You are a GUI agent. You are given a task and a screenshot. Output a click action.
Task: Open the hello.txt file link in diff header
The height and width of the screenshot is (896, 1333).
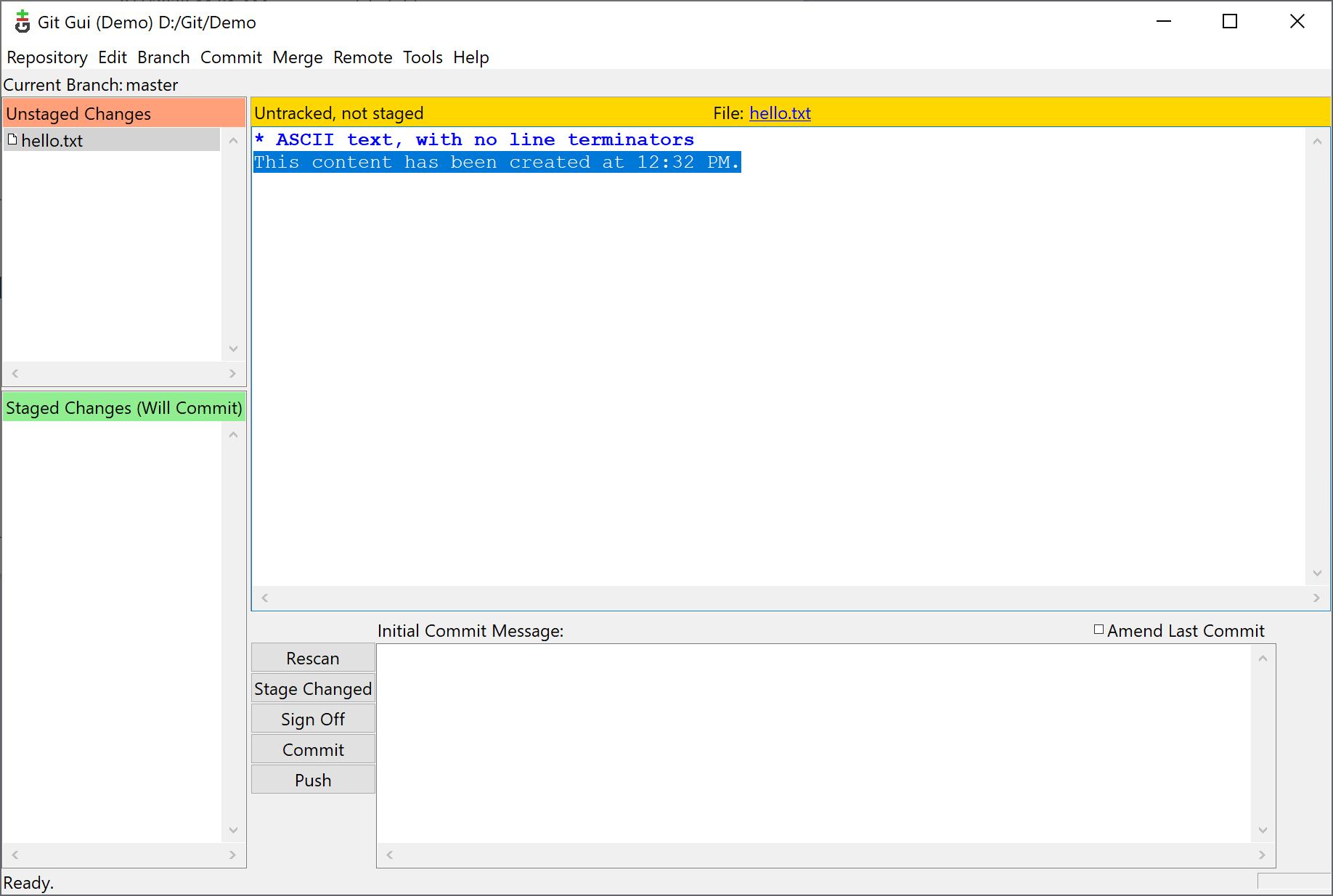point(780,113)
